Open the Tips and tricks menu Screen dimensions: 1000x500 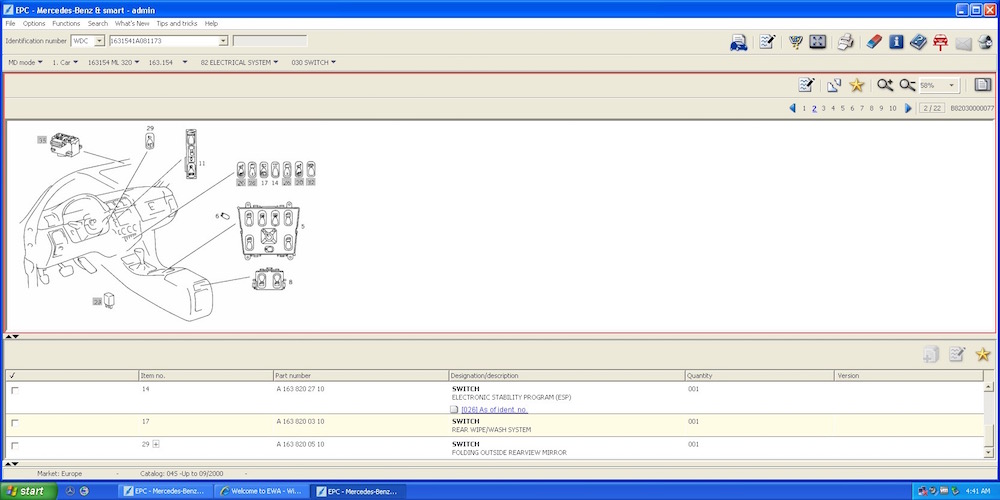tap(177, 24)
